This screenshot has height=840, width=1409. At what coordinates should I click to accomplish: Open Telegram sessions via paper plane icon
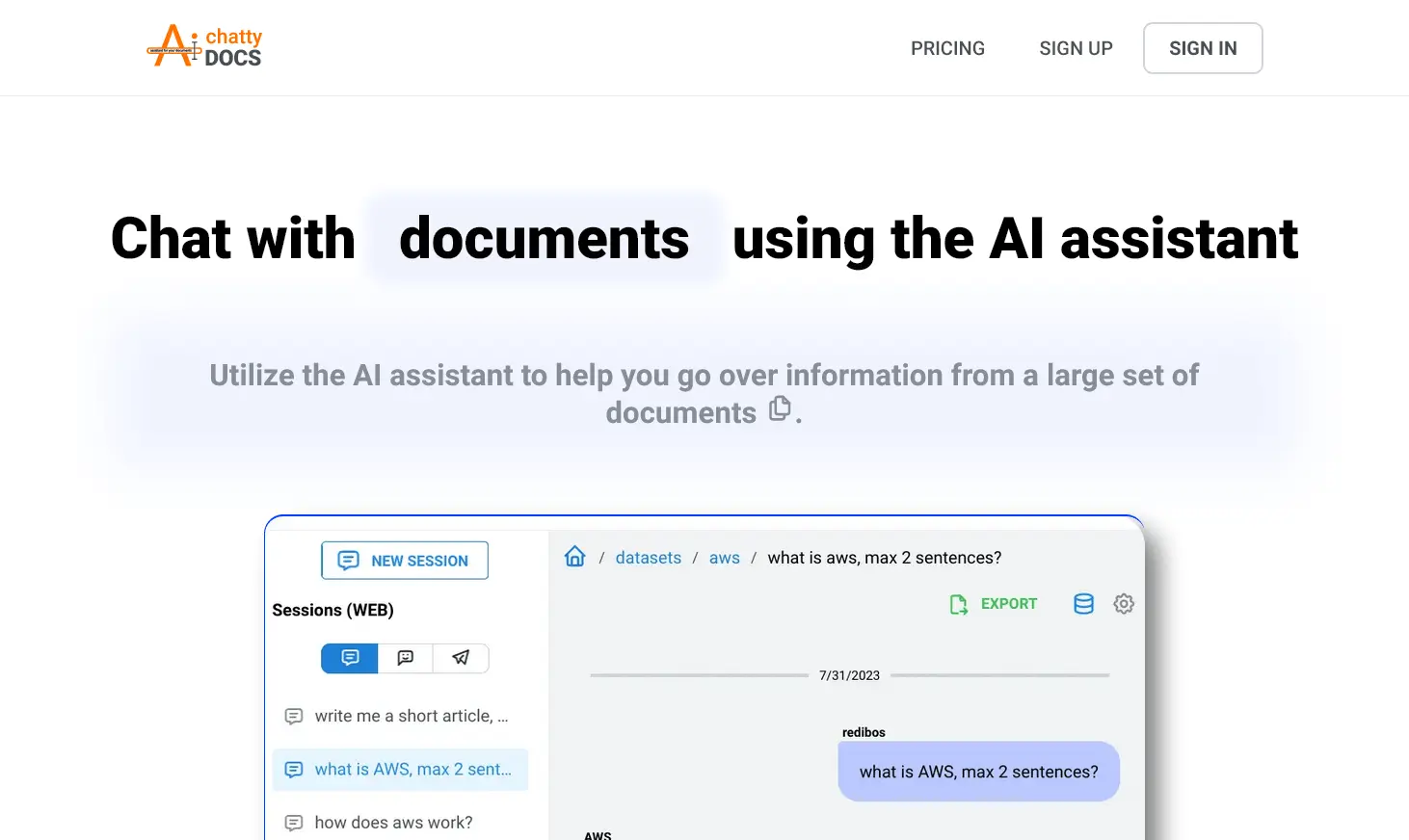point(461,658)
